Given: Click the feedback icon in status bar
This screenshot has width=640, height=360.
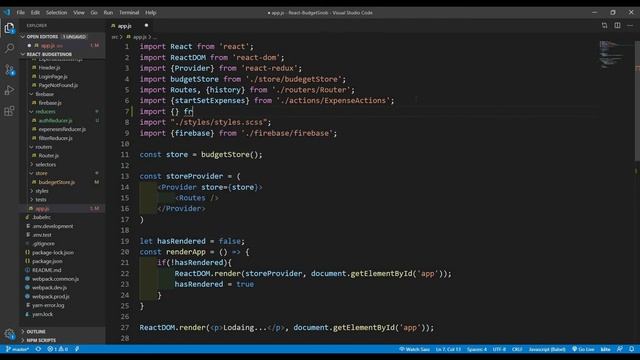Looking at the screenshot, I should (620, 349).
